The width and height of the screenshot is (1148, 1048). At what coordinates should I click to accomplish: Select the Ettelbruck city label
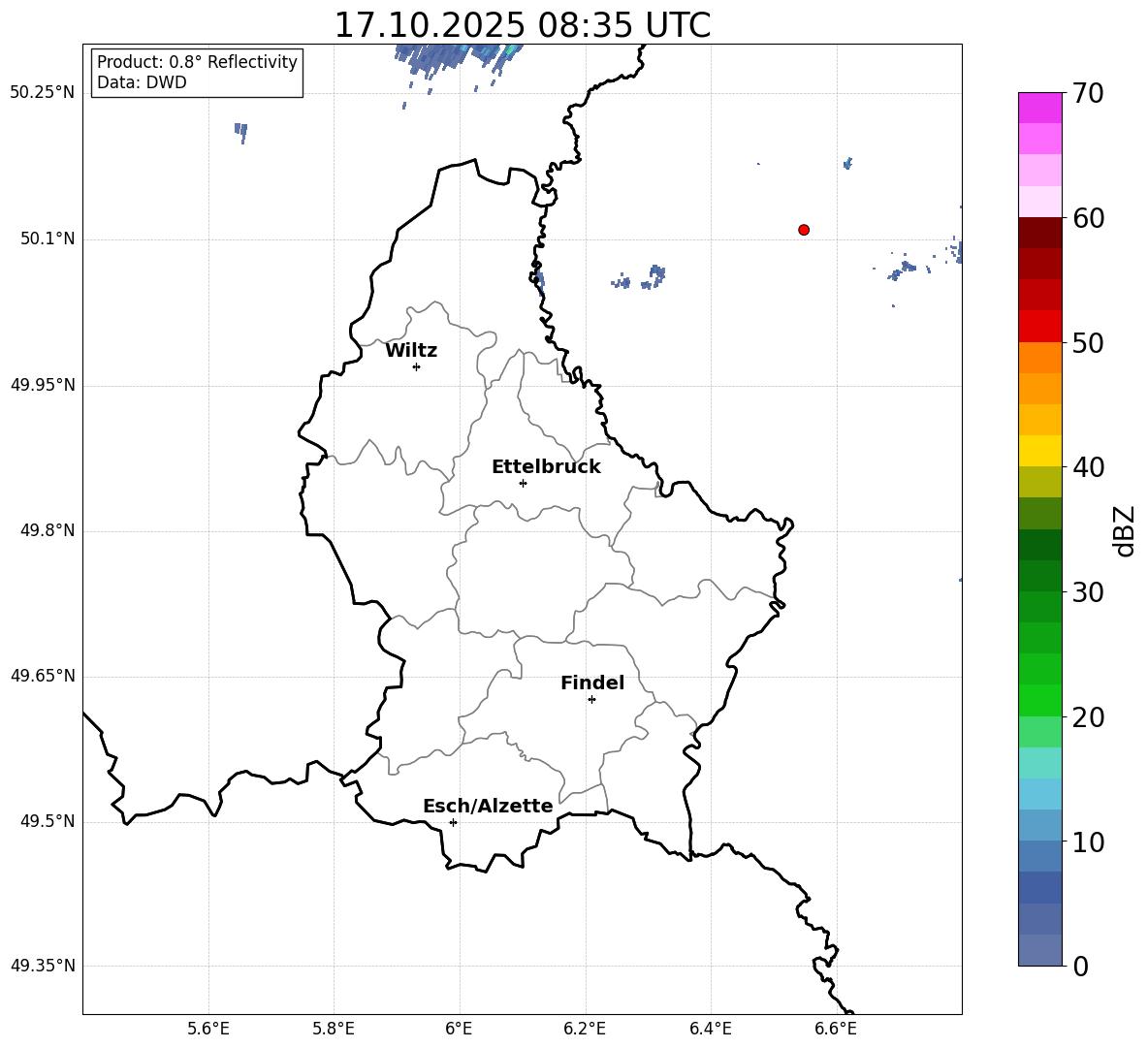pos(546,467)
